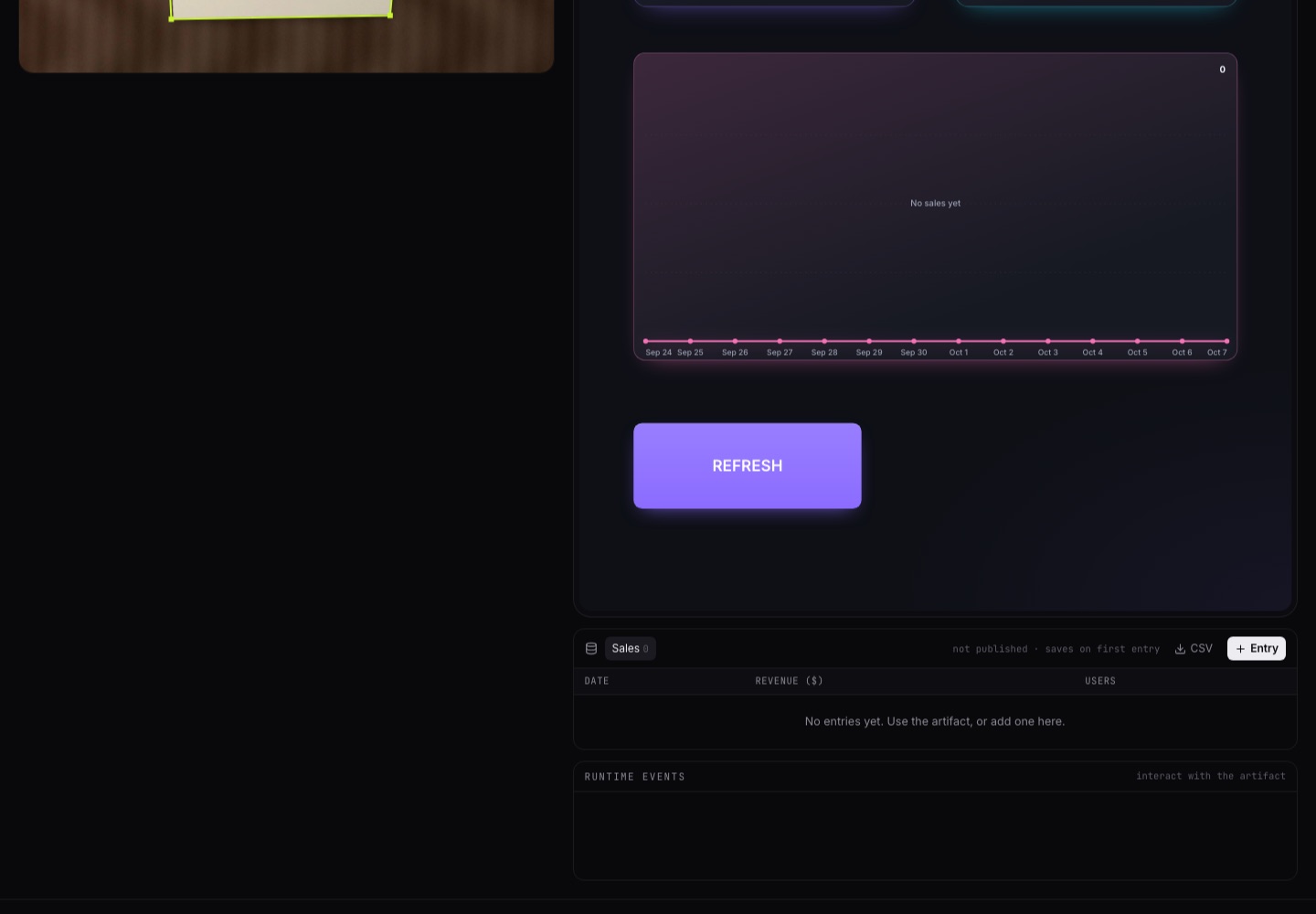1316x914 pixels.
Task: Click the 'interact with the artifact' hint text
Action: pyautogui.click(x=1211, y=776)
